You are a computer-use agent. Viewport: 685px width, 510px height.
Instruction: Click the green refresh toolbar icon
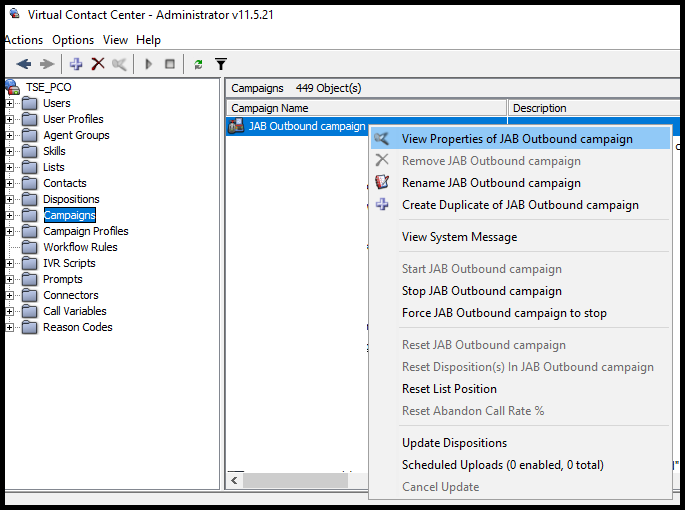point(198,65)
